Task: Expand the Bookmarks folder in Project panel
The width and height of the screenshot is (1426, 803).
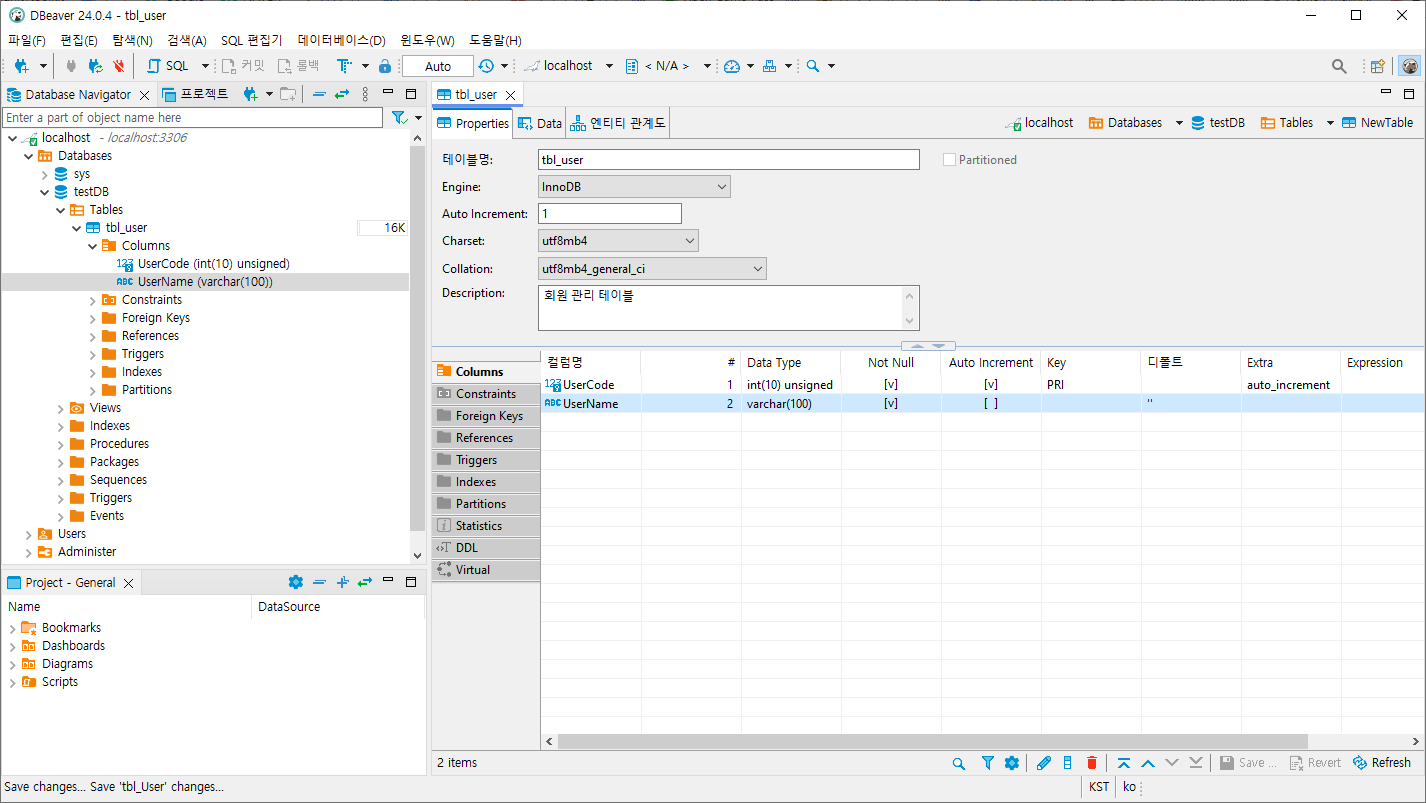Action: tap(13, 628)
